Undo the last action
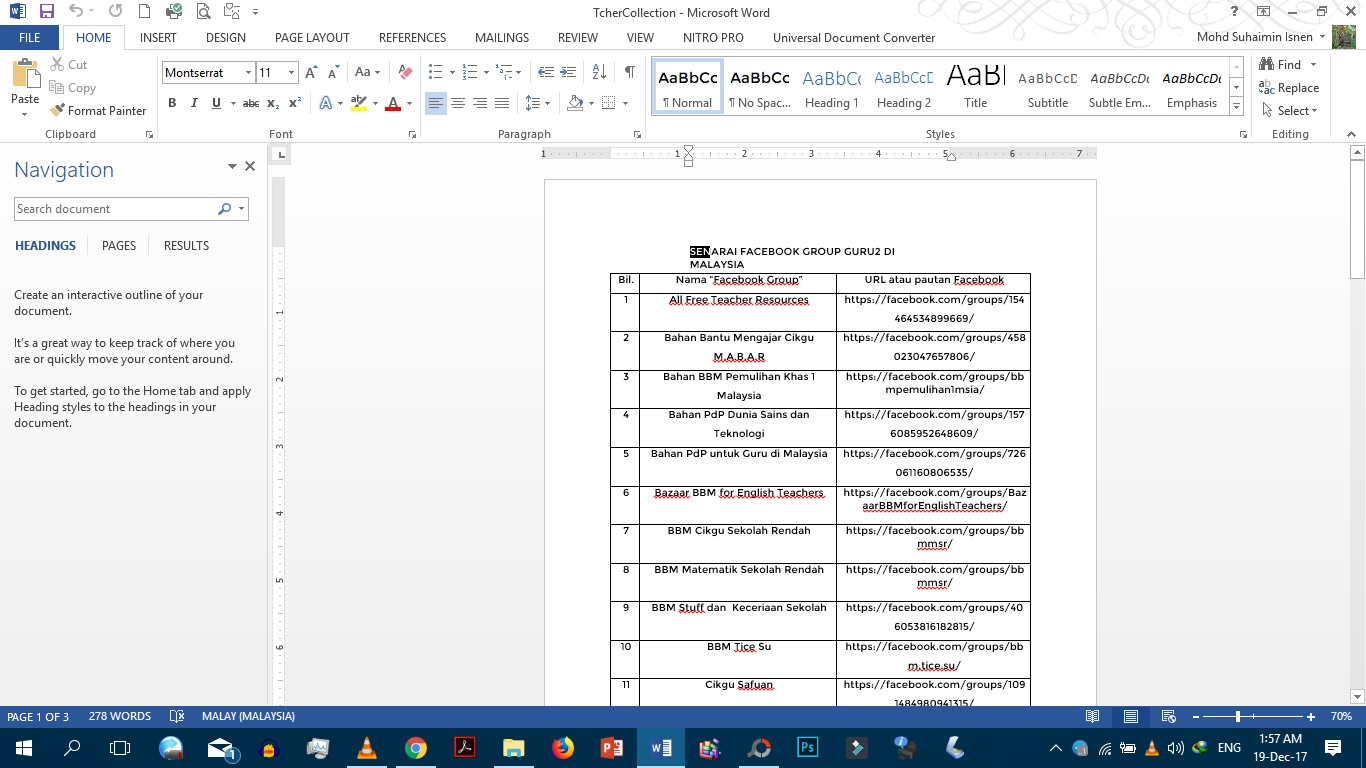This screenshot has width=1366, height=768. pyautogui.click(x=76, y=12)
